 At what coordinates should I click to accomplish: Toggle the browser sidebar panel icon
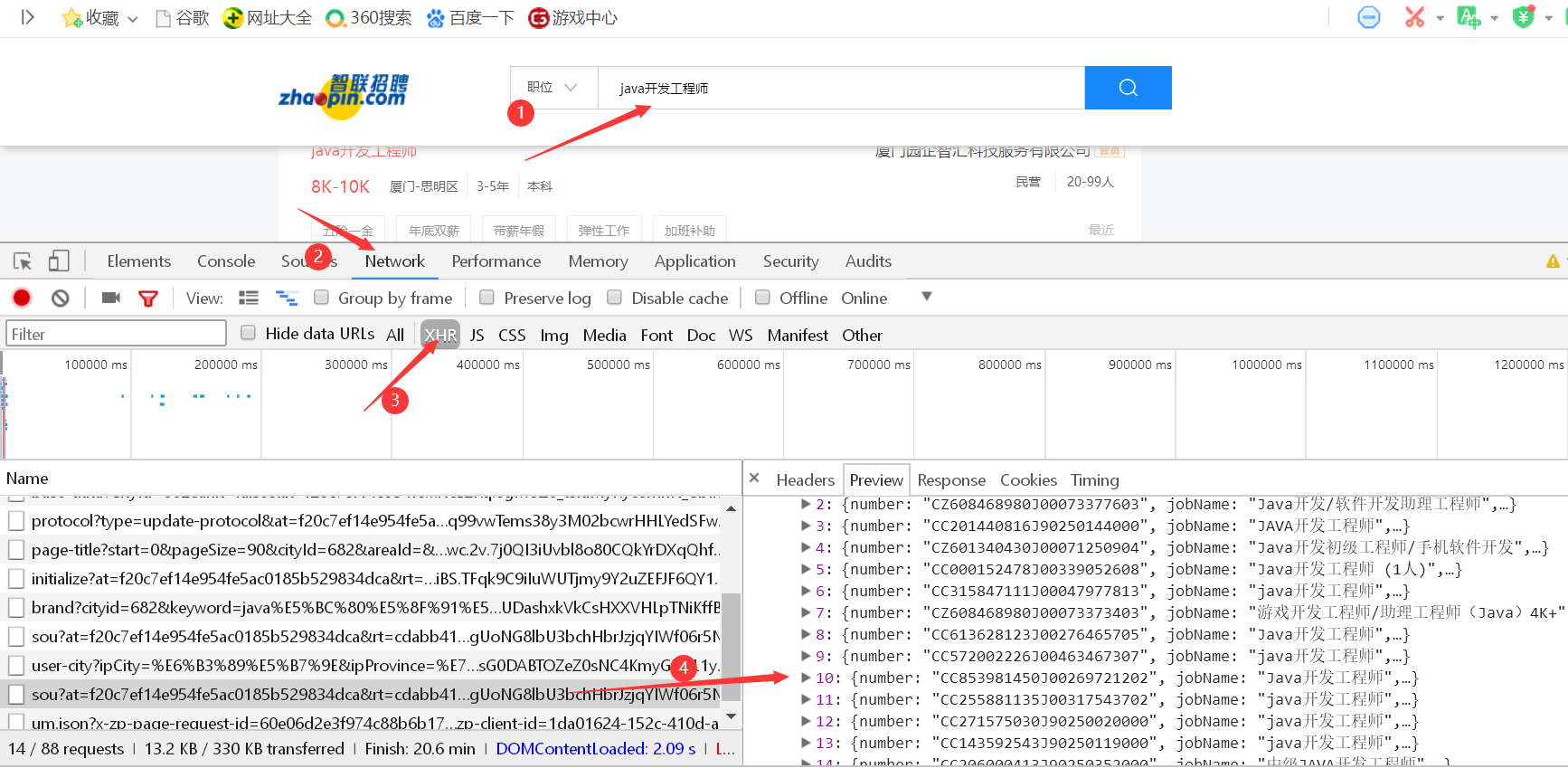pyautogui.click(x=27, y=17)
